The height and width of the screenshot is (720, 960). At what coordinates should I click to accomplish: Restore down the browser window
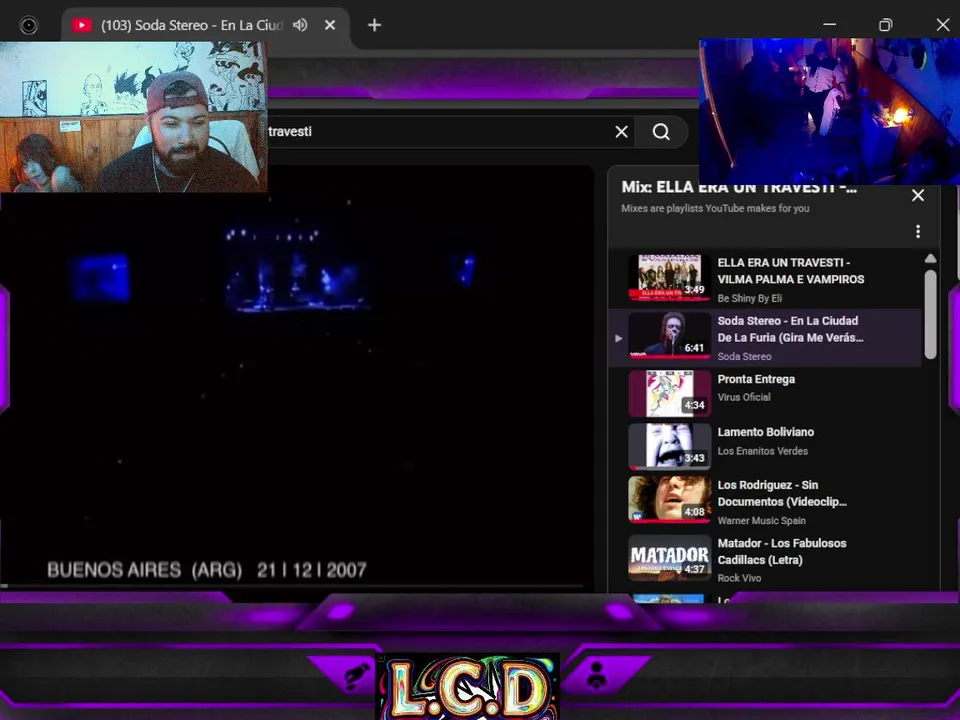[886, 24]
